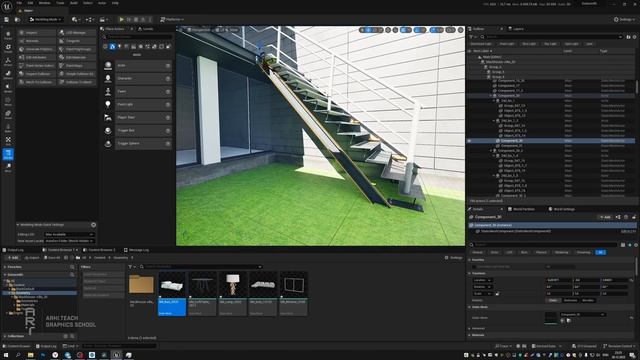Toggle viewport grid snapping
Image resolution: width=640 pixels, height=360 pixels.
point(404,30)
